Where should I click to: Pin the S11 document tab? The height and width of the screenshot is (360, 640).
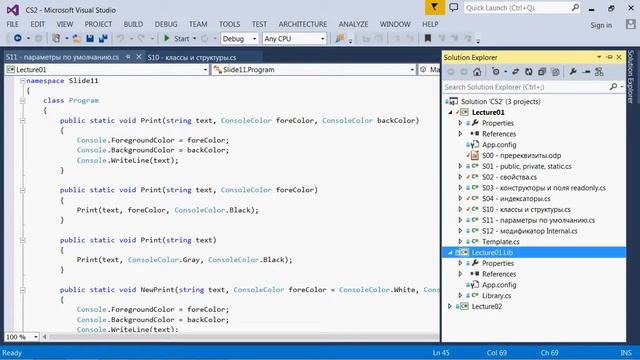coord(128,57)
